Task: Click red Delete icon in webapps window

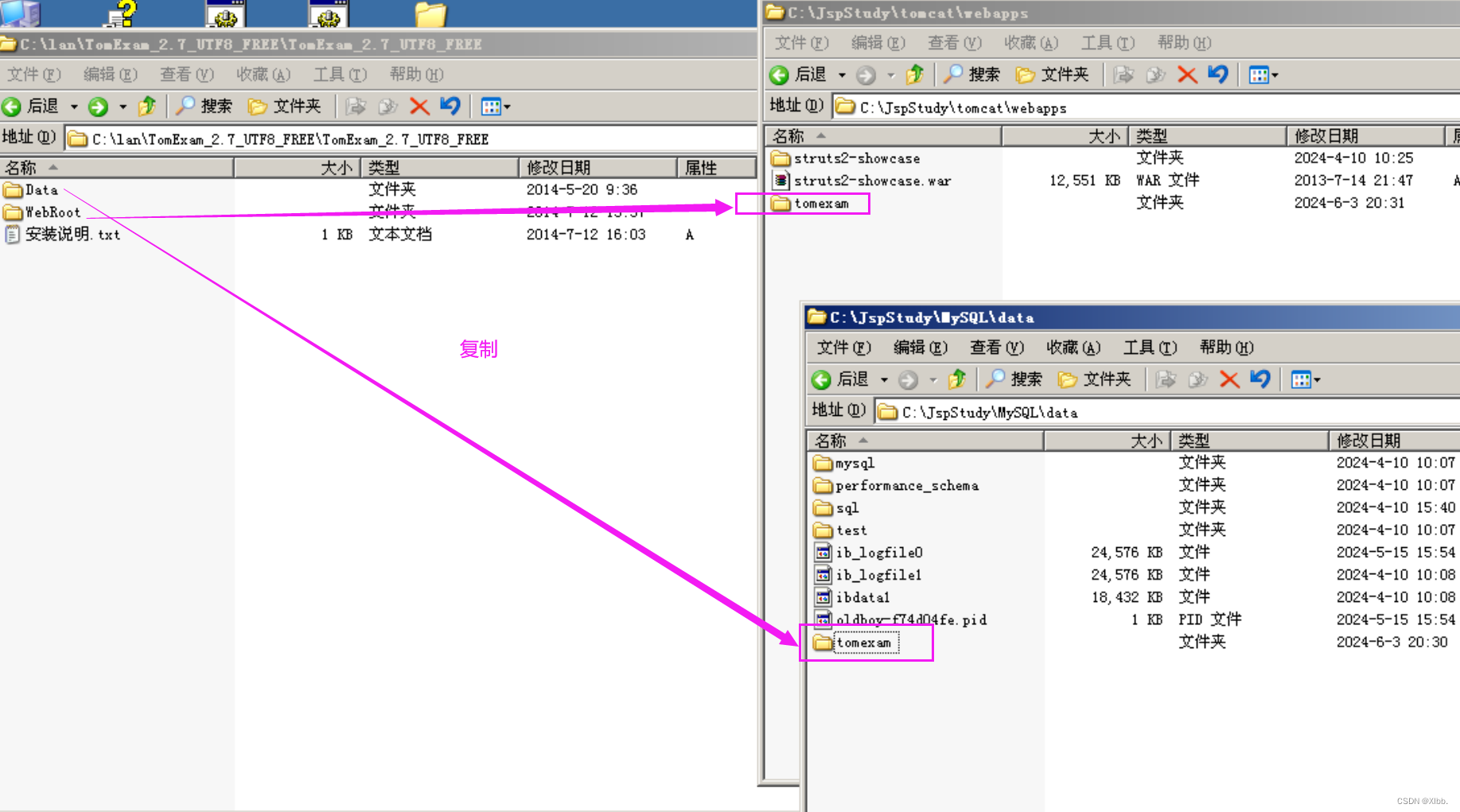Action: tap(1187, 75)
